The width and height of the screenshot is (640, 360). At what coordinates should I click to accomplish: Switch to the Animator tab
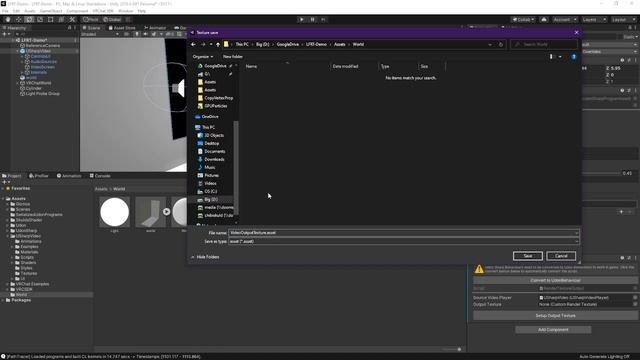tap(155, 28)
